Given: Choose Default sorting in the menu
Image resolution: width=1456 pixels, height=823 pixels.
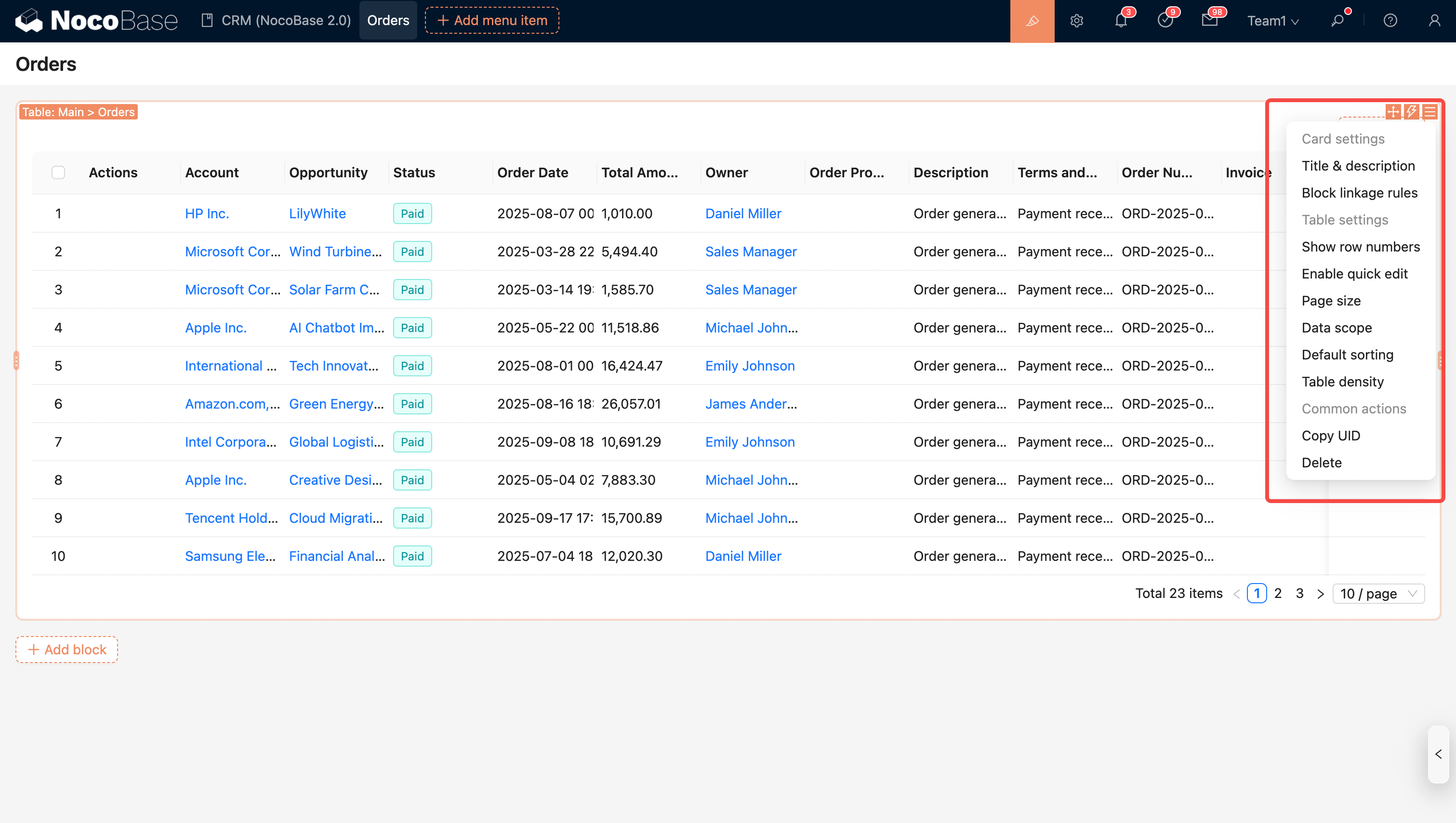Looking at the screenshot, I should (1347, 355).
